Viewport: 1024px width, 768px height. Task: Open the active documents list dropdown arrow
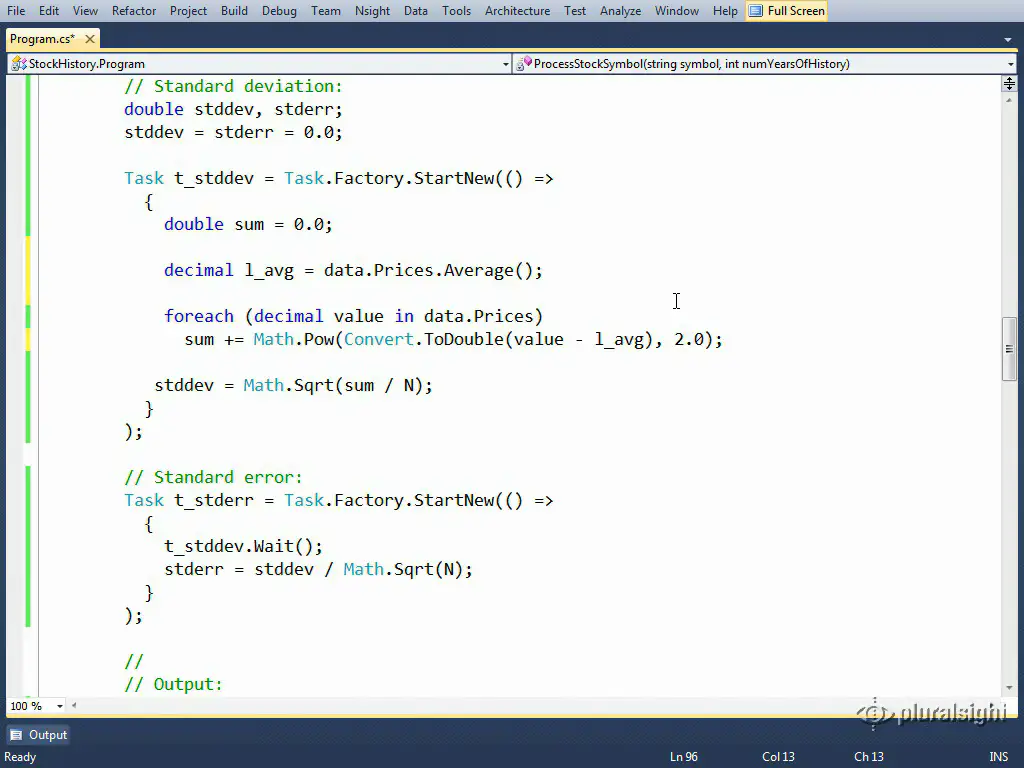tap(1008, 40)
